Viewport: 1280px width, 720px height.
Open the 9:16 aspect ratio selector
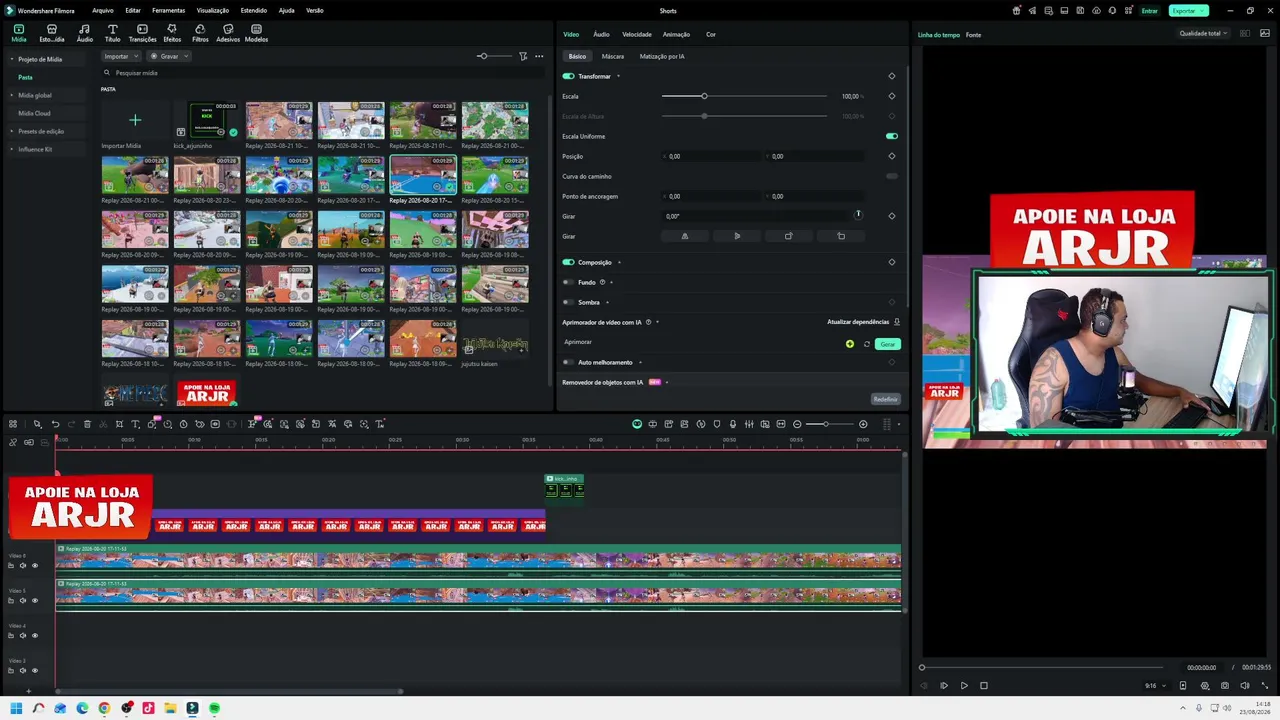(1153, 686)
